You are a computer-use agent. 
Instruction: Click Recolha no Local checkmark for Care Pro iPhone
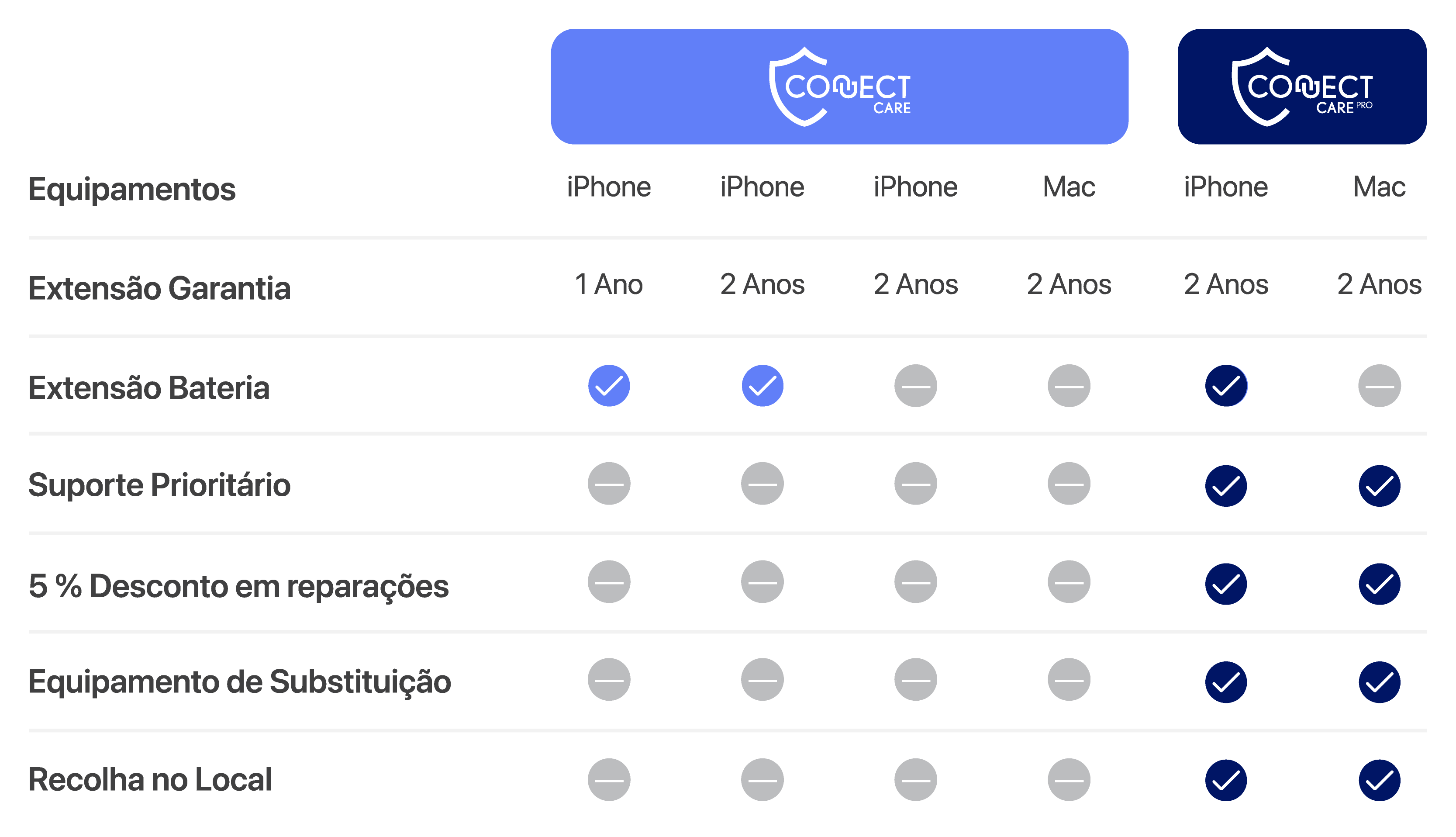click(x=1225, y=780)
